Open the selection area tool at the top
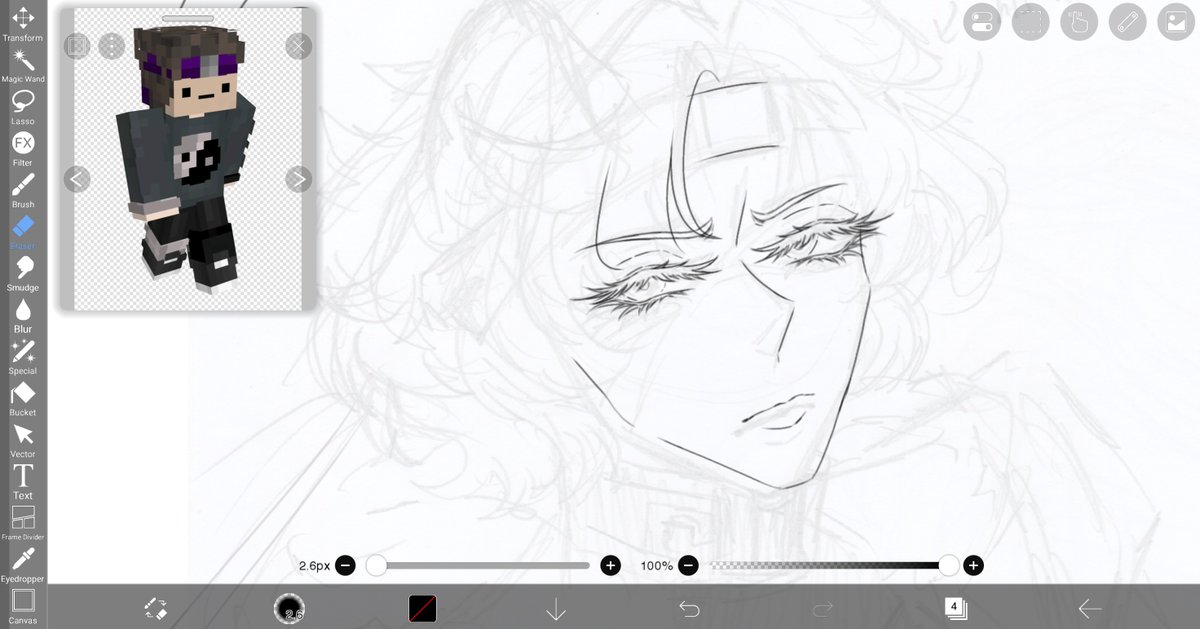1200x629 pixels. pos(1030,22)
